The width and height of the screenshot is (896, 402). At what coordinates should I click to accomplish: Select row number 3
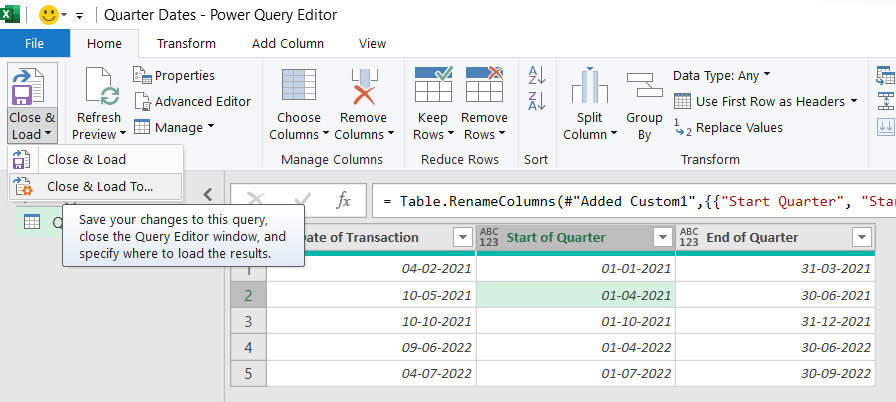(x=248, y=321)
